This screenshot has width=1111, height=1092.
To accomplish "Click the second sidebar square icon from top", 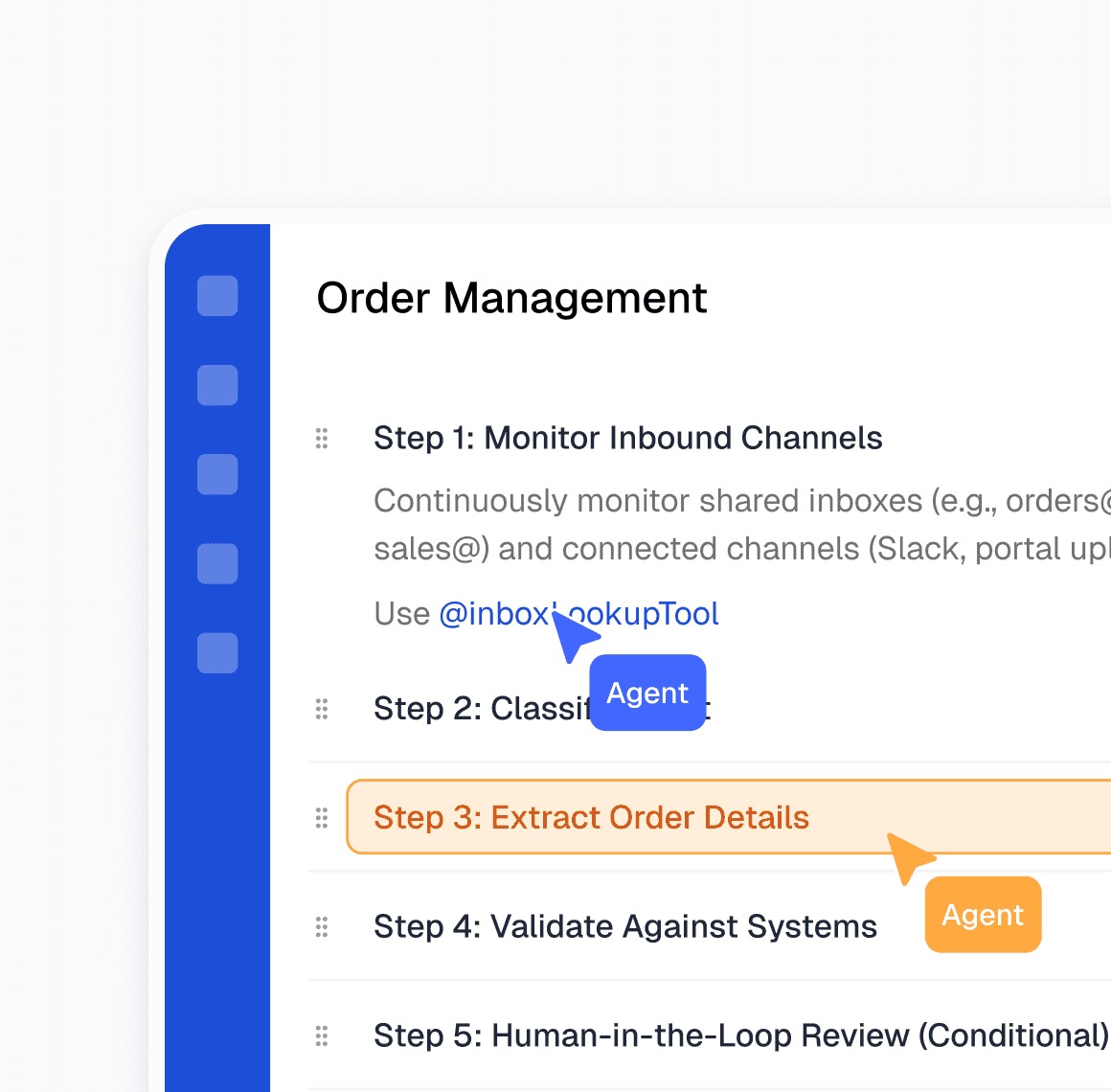I will click(217, 385).
